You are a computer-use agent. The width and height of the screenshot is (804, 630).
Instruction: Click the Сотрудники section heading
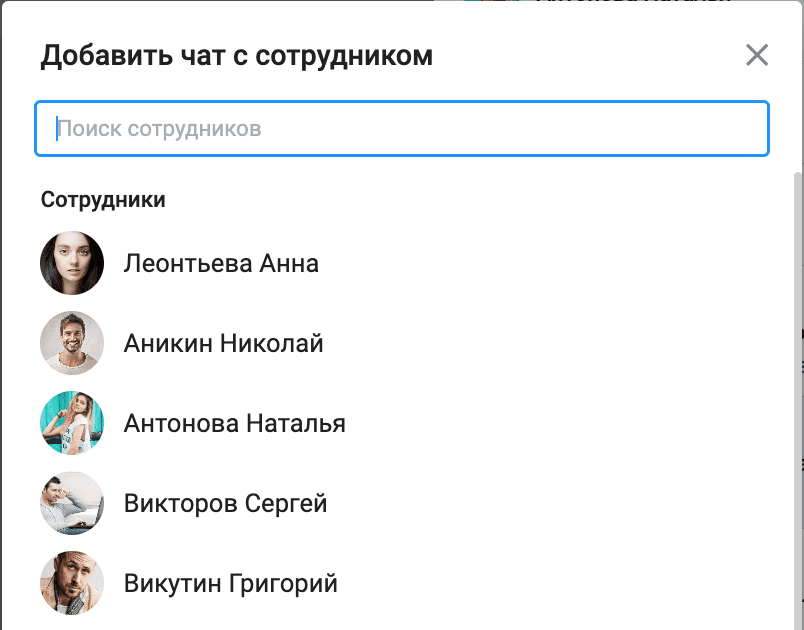tap(103, 200)
